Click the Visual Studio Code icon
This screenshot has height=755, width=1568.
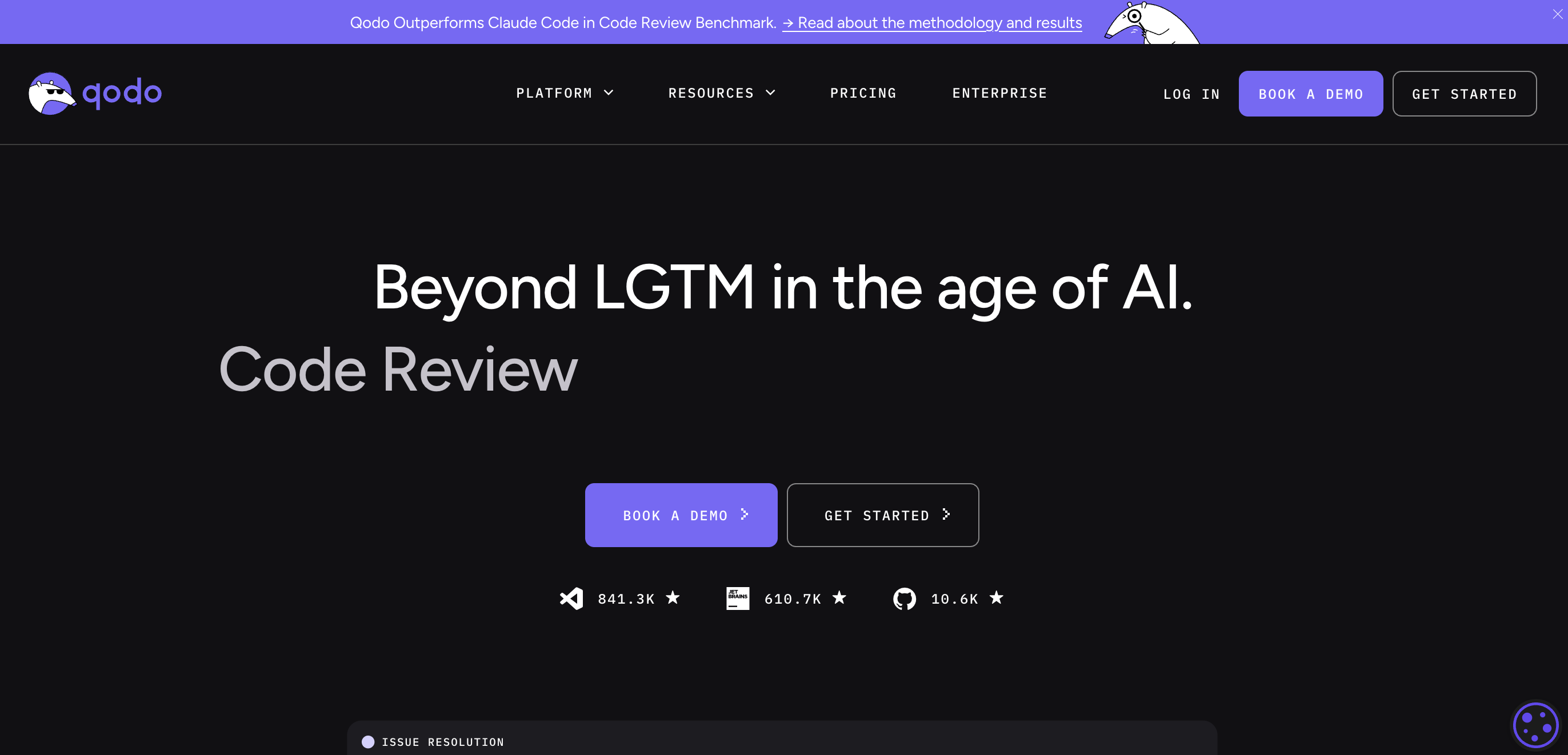pos(571,599)
